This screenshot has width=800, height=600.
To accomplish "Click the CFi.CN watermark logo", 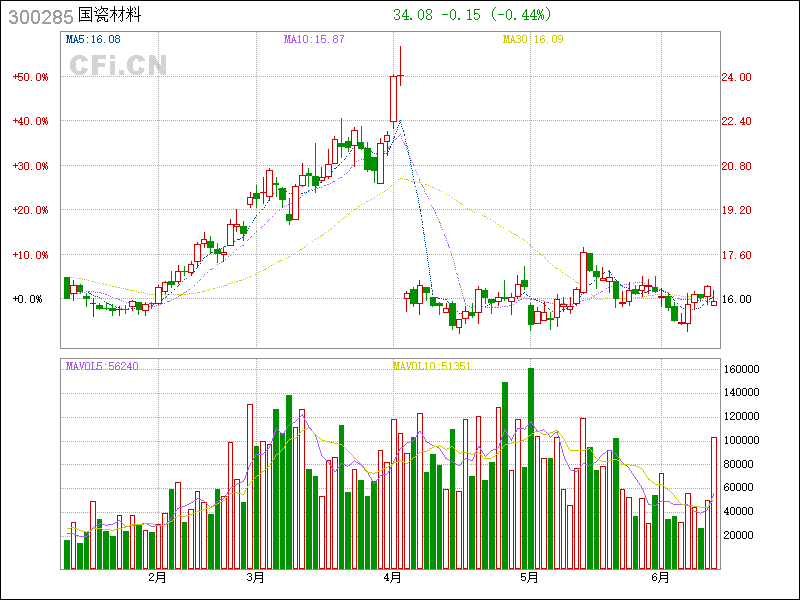I will [x=118, y=65].
